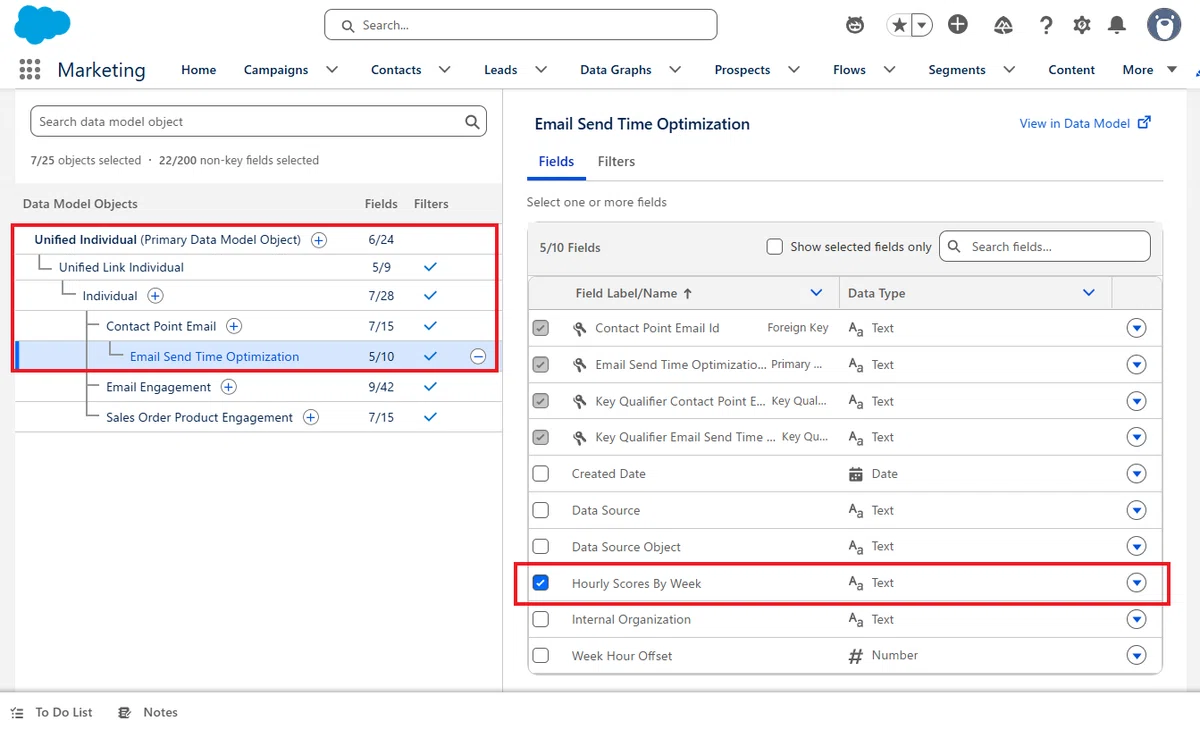Click the Favorites star icon
Image resolution: width=1200 pixels, height=729 pixels.
click(x=900, y=25)
